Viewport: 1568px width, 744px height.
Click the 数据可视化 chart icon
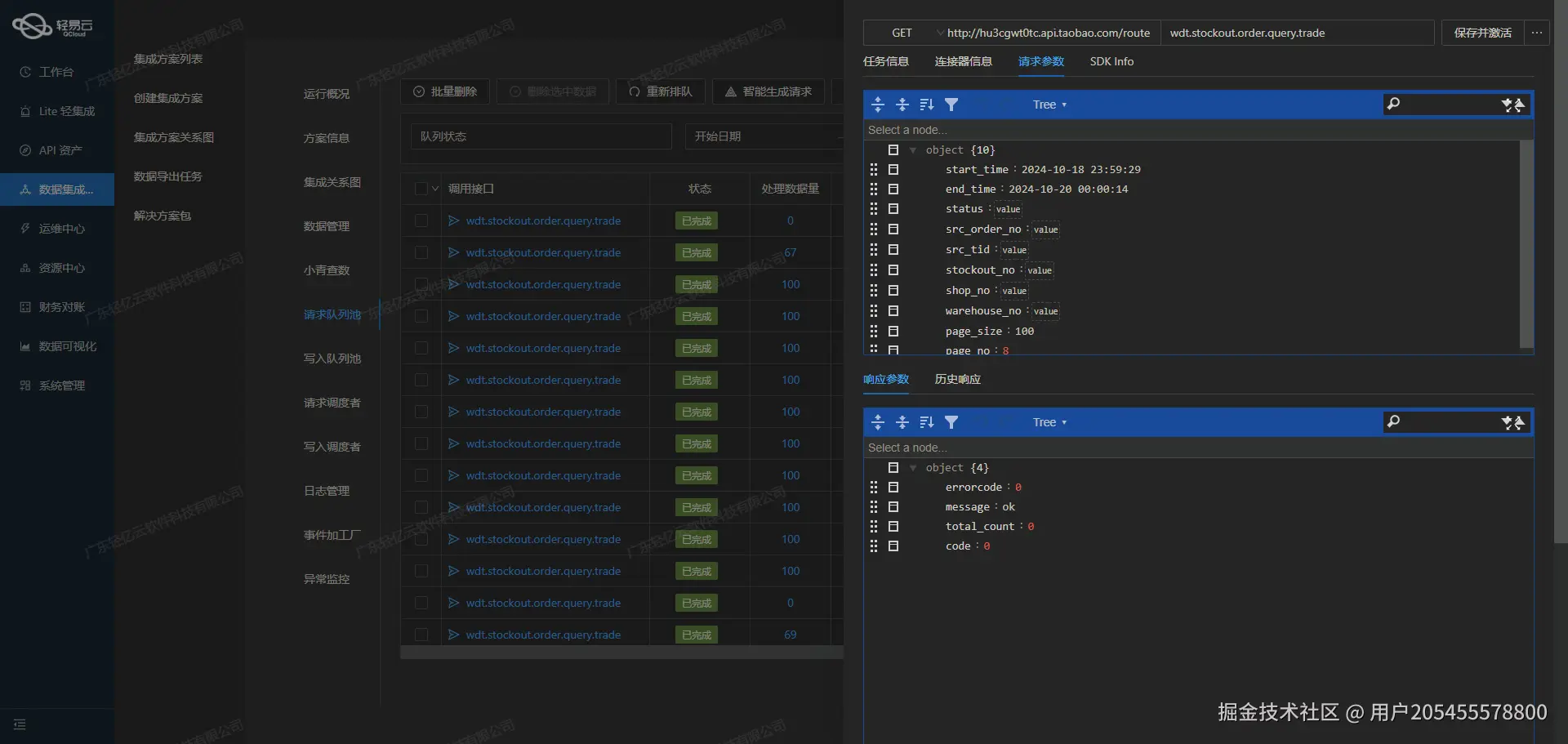(x=25, y=346)
